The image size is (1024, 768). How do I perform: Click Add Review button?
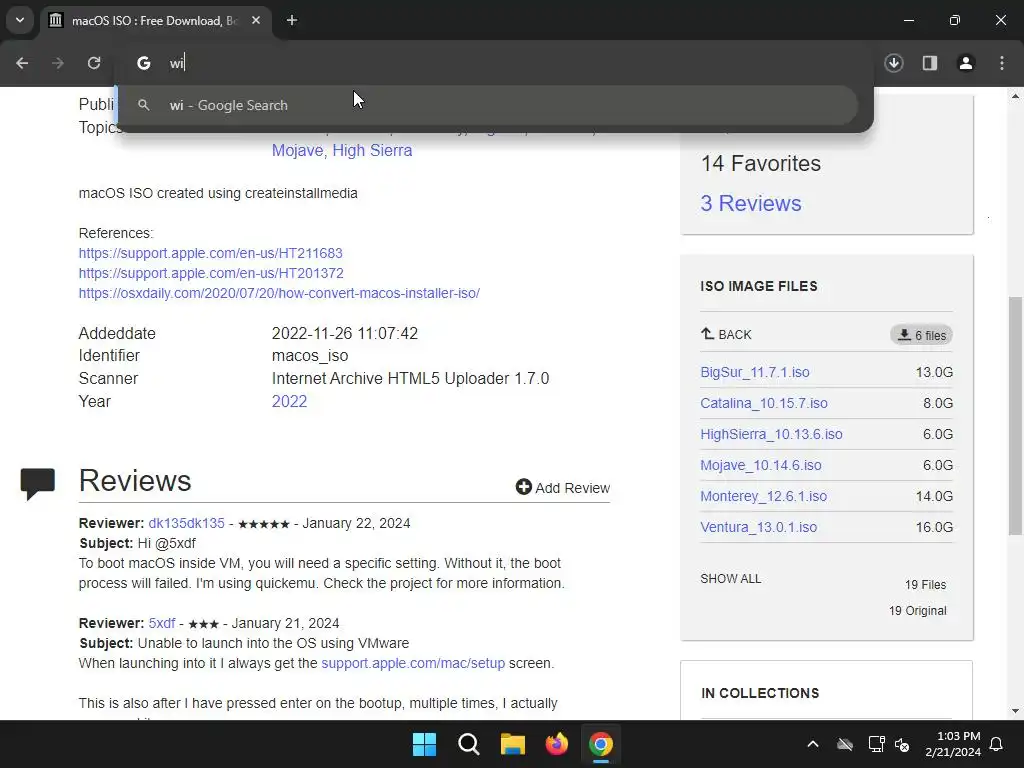(562, 487)
